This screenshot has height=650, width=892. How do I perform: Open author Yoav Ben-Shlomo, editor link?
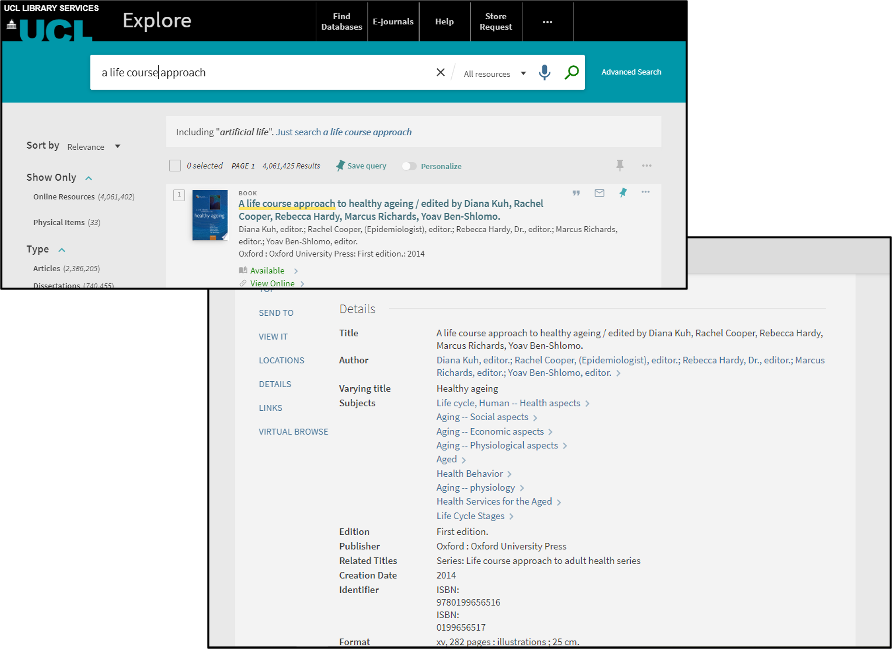560,373
